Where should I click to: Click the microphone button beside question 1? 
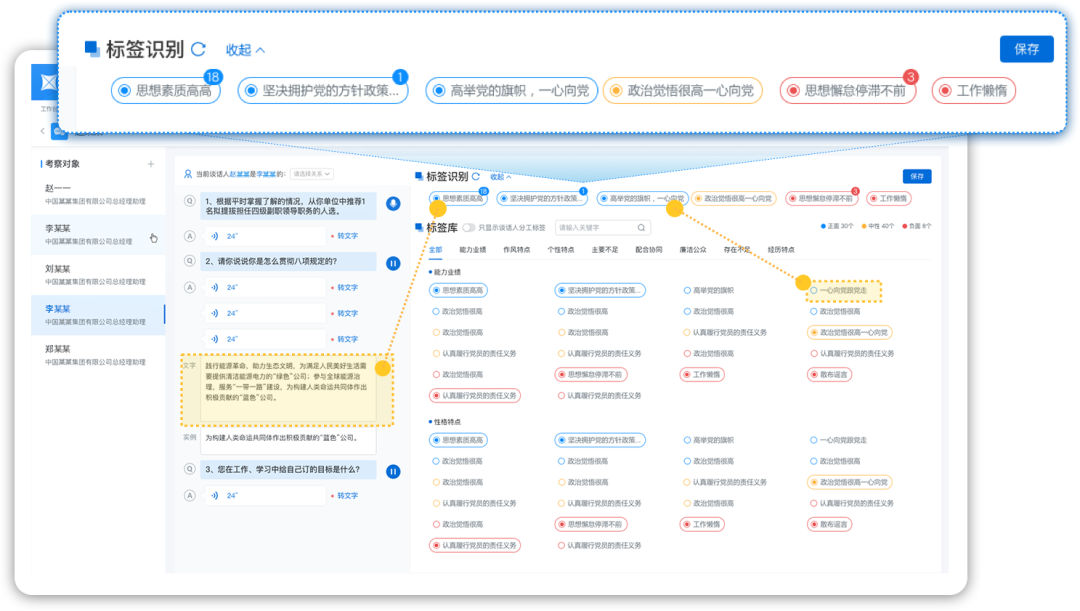pyautogui.click(x=393, y=204)
